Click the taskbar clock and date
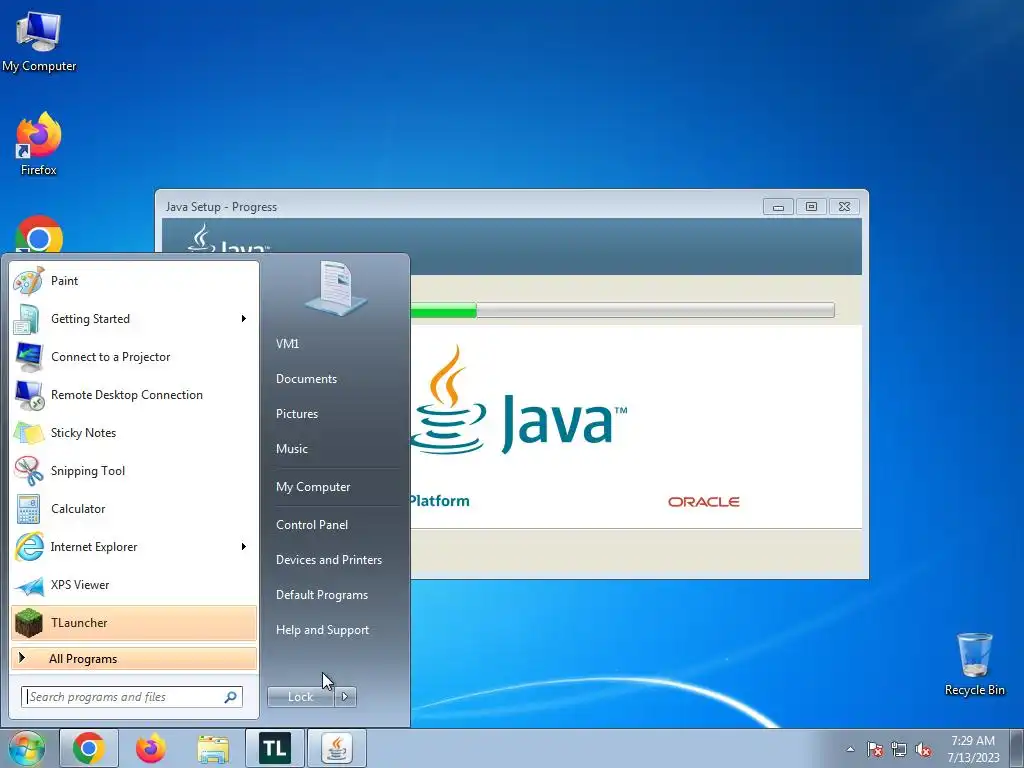The image size is (1024, 768). [x=973, y=749]
